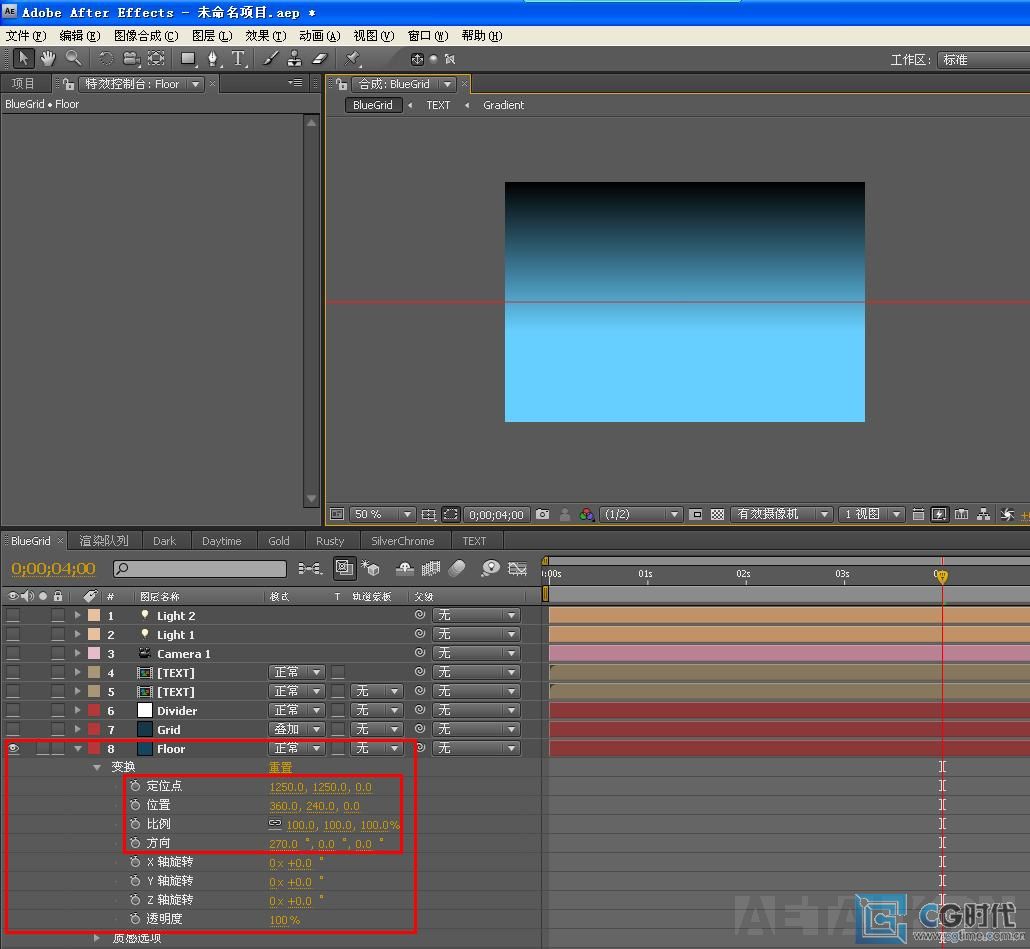Select the Pan Behind tool

pyautogui.click(x=156, y=58)
